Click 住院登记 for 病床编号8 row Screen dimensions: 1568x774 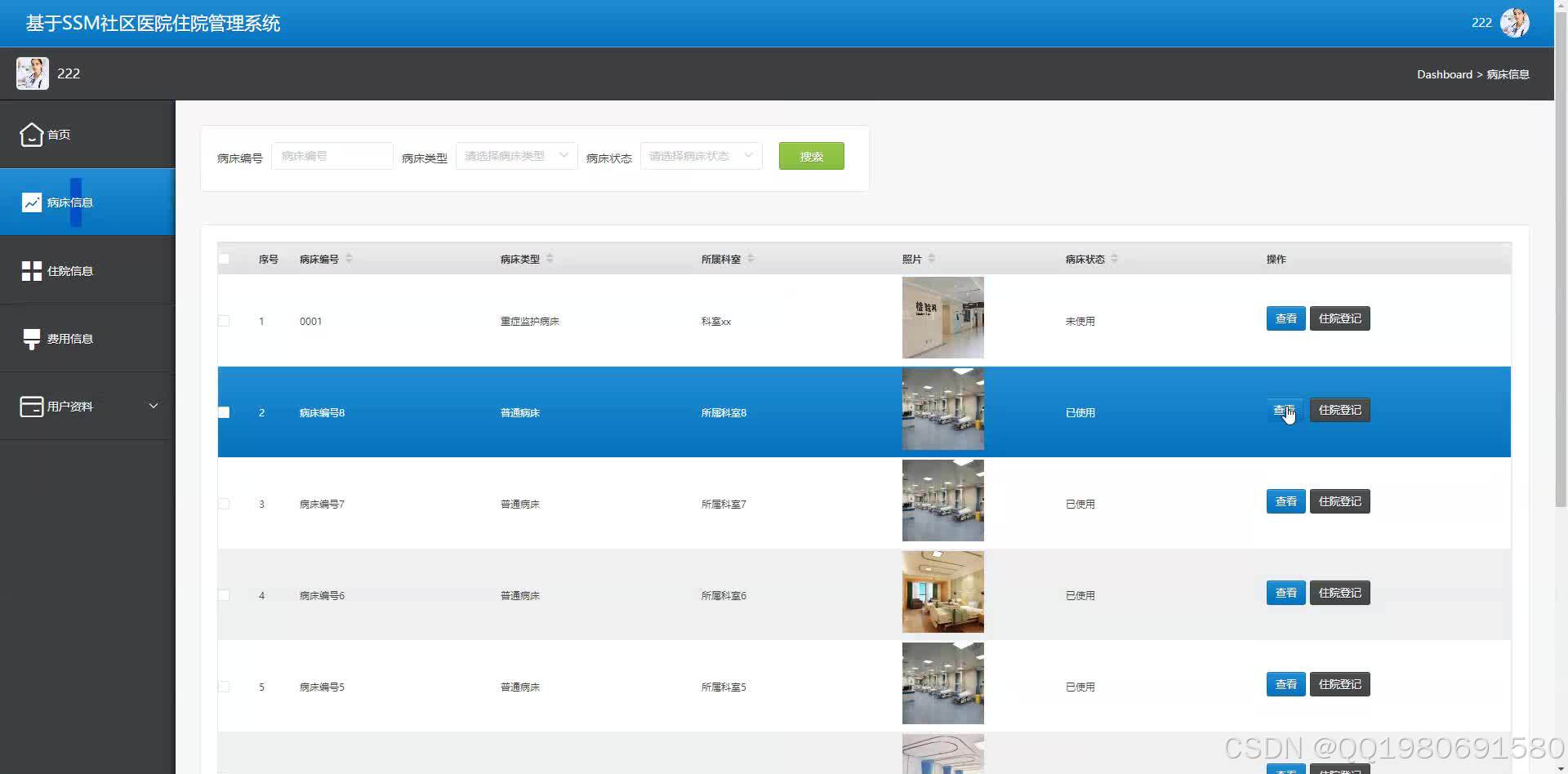[x=1339, y=410]
